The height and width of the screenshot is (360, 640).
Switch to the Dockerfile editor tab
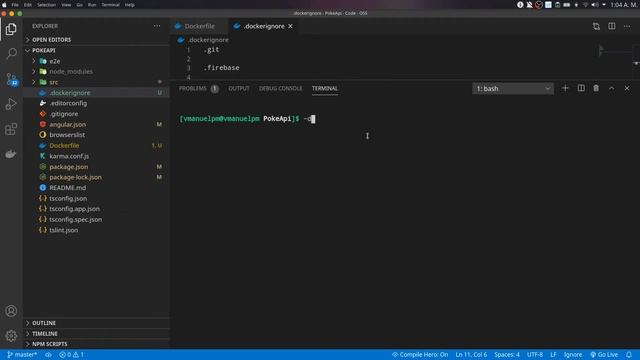click(x=199, y=26)
